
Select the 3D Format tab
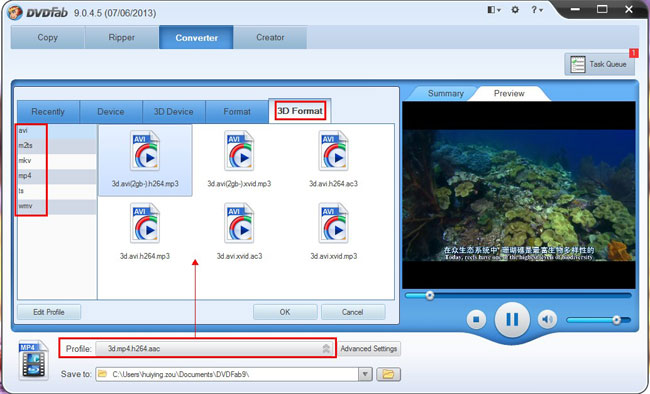pyautogui.click(x=300, y=111)
